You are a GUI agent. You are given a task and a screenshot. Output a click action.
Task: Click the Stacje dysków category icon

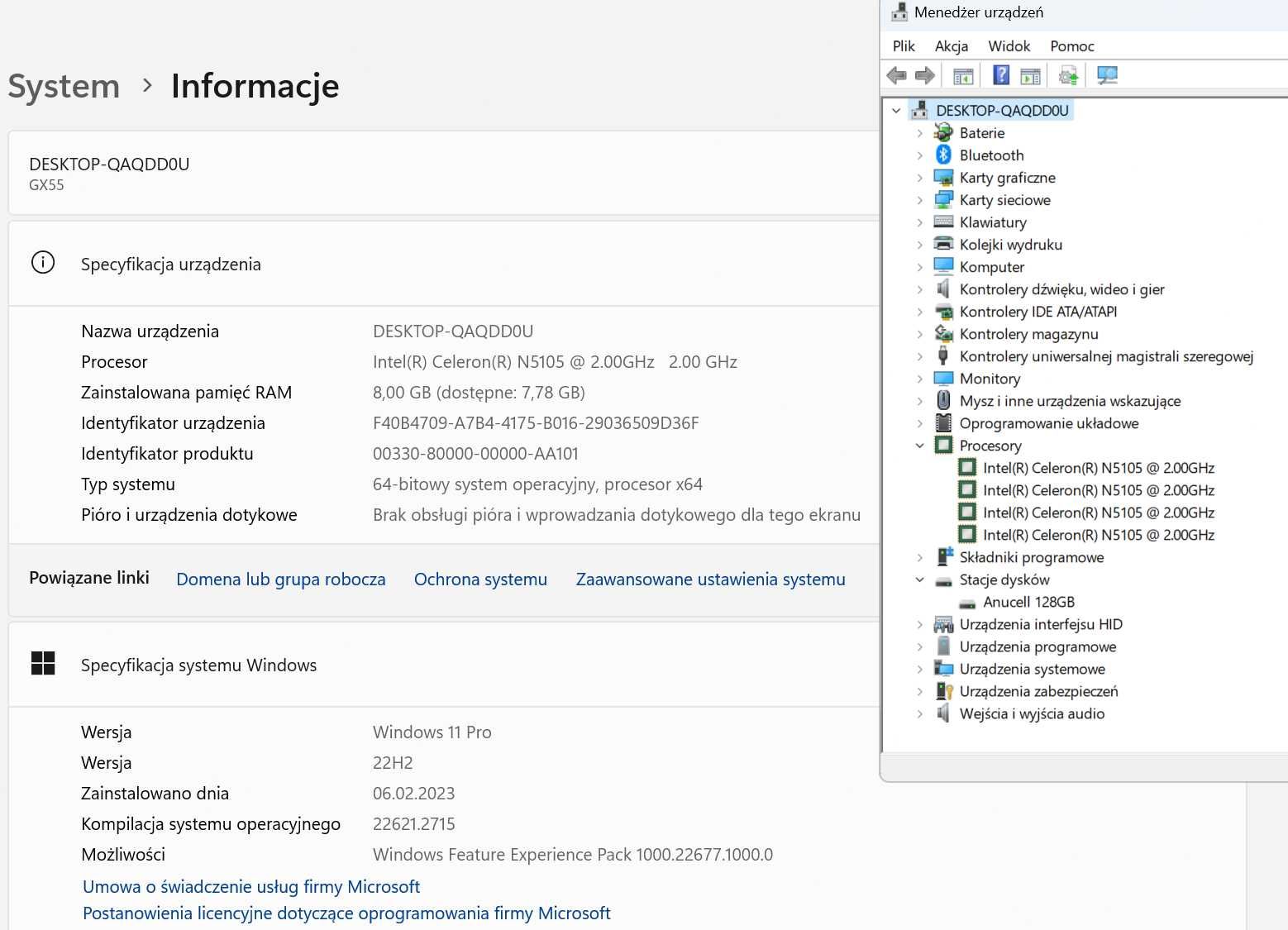click(x=943, y=579)
